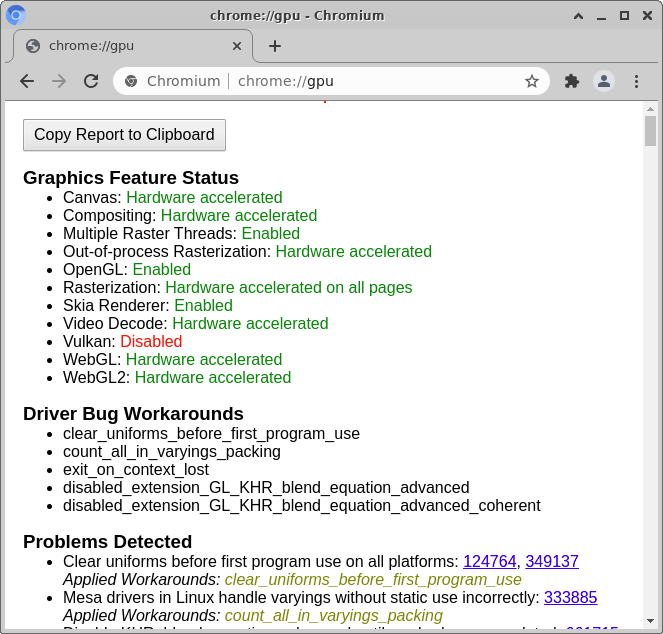Reload the chrome://gpu page
This screenshot has height=634, width=663.
point(91,81)
